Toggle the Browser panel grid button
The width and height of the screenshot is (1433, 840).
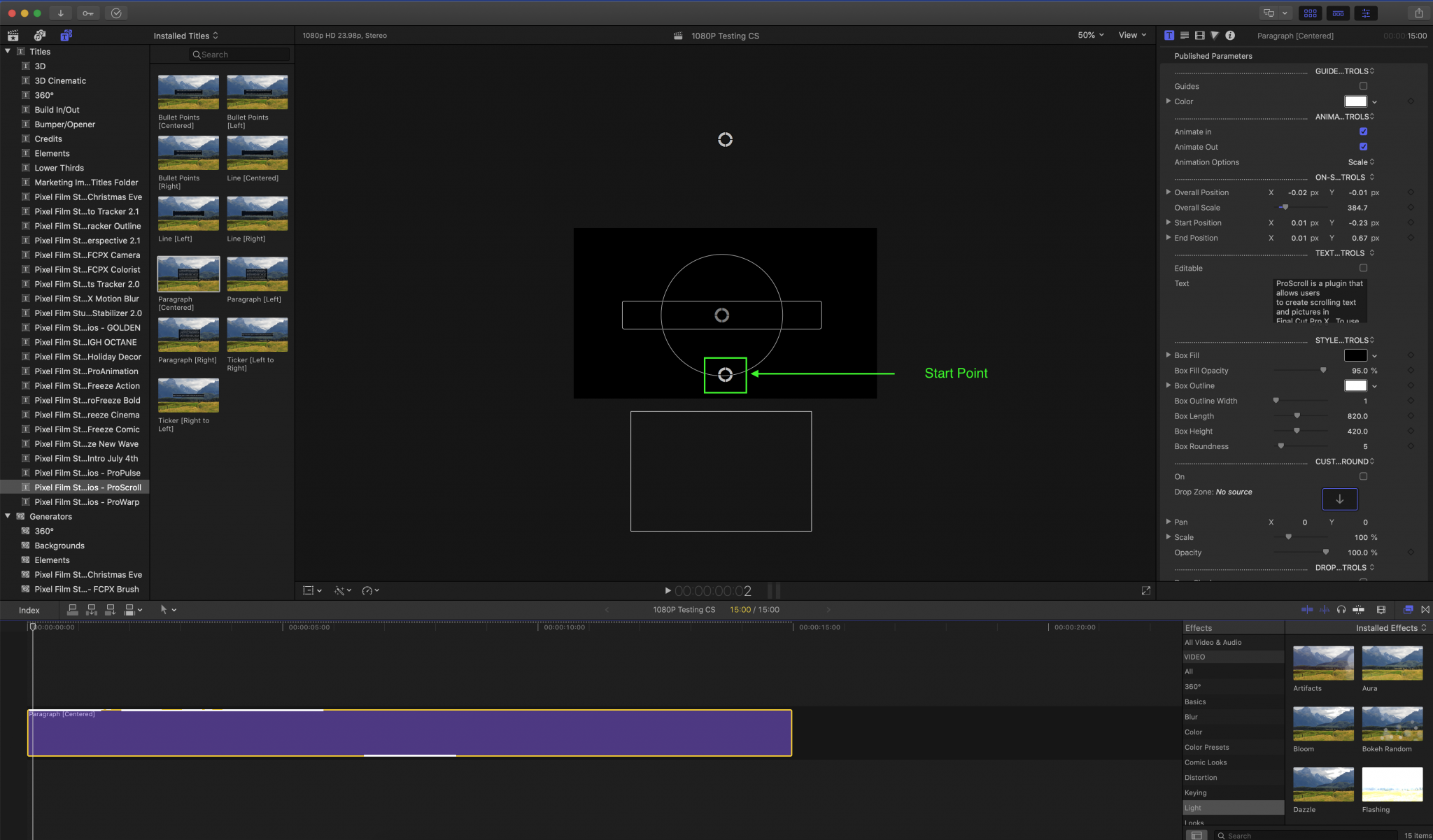(x=1311, y=13)
